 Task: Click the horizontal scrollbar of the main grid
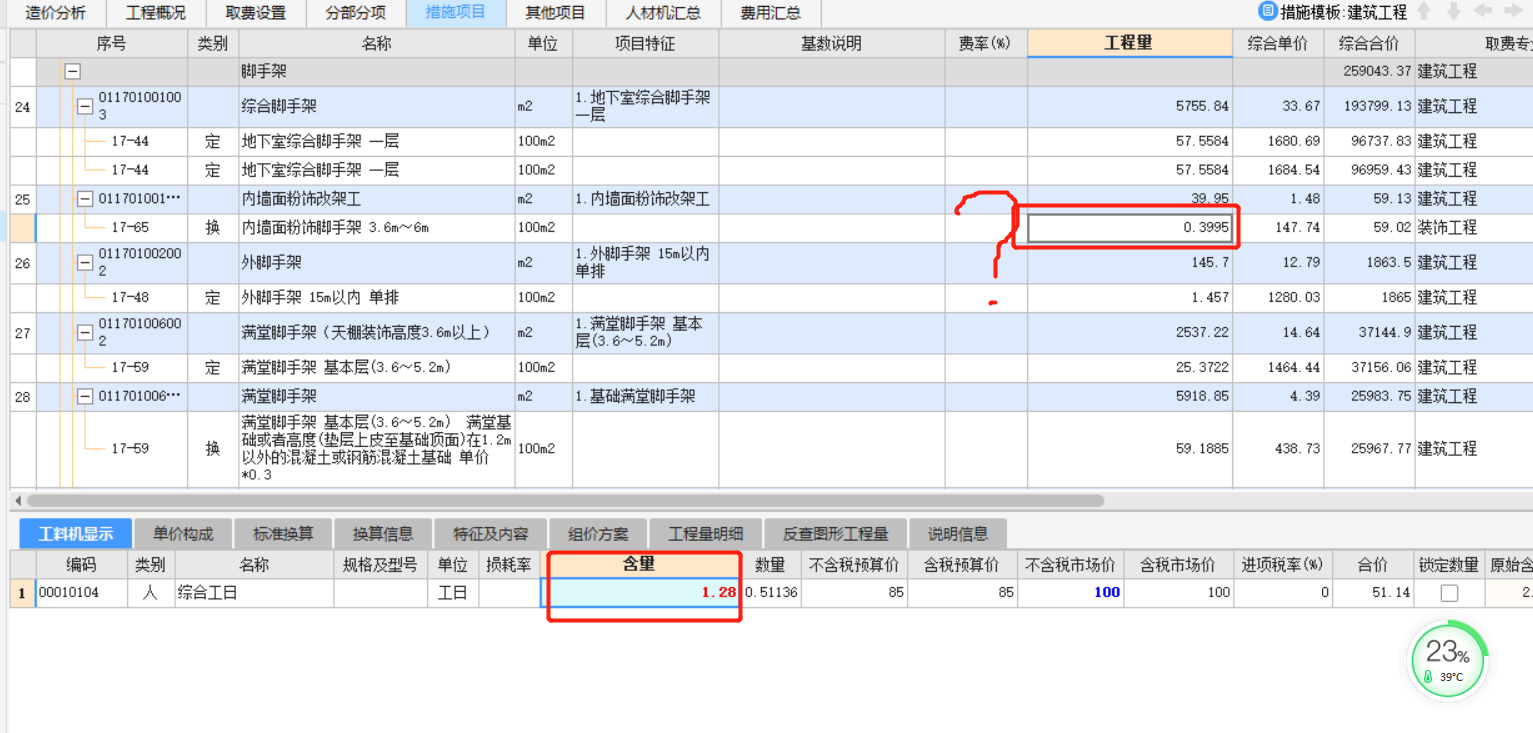click(565, 500)
